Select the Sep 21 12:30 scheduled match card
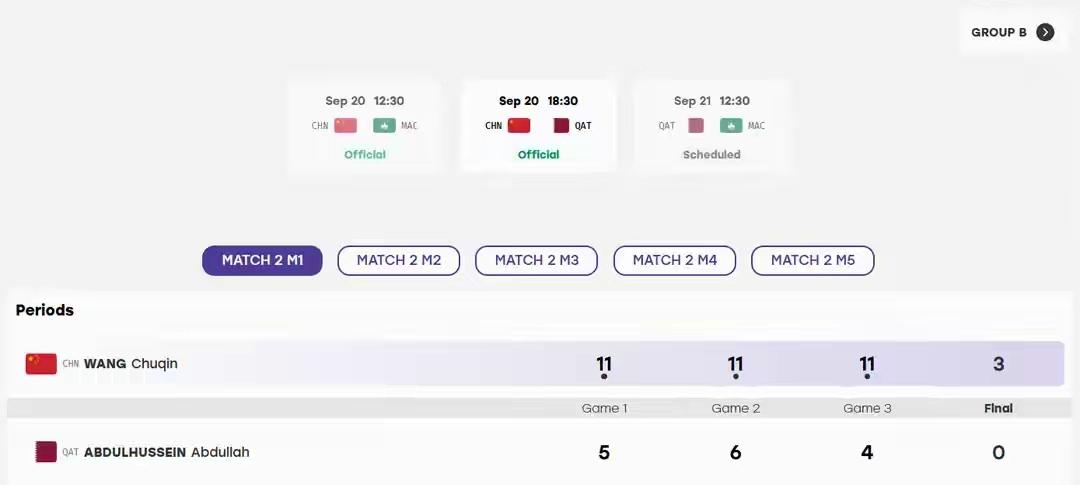 click(x=712, y=127)
